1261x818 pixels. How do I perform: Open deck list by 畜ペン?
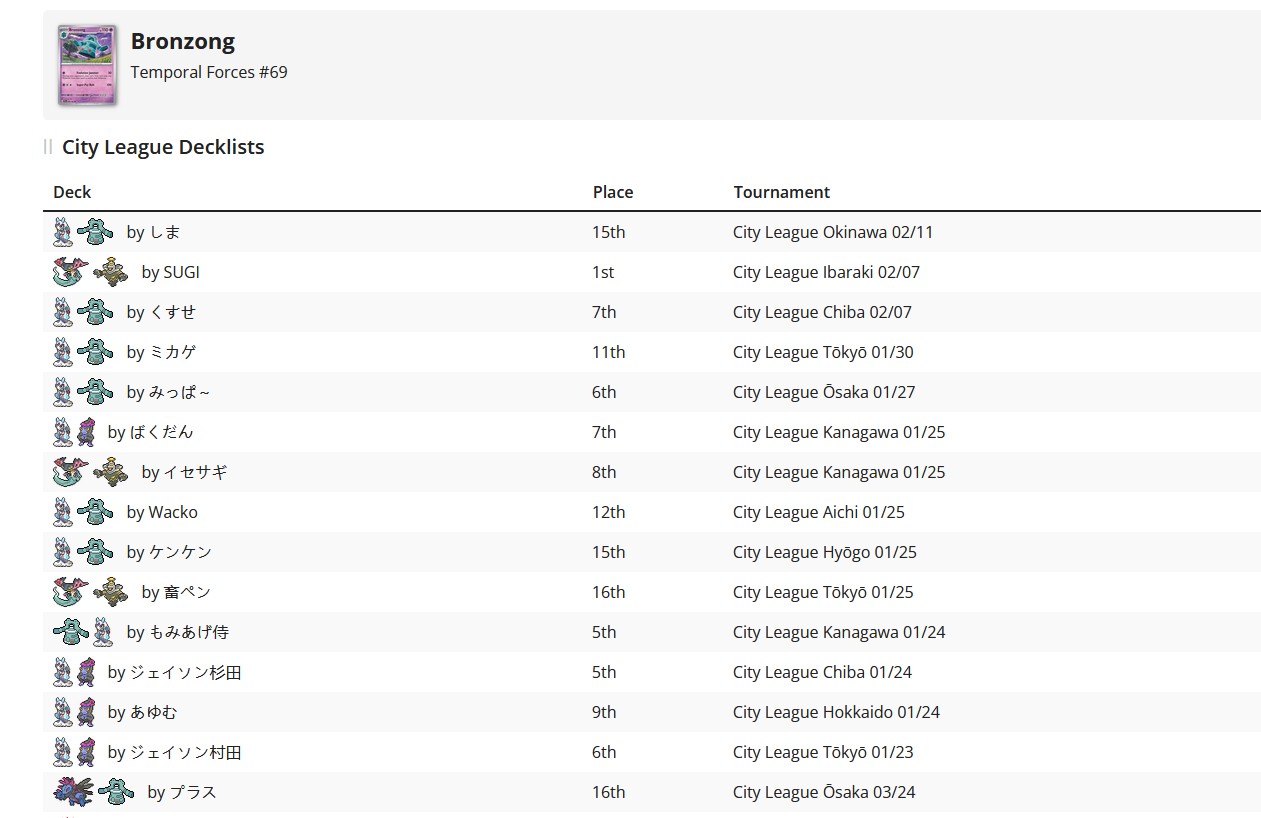[x=177, y=592]
